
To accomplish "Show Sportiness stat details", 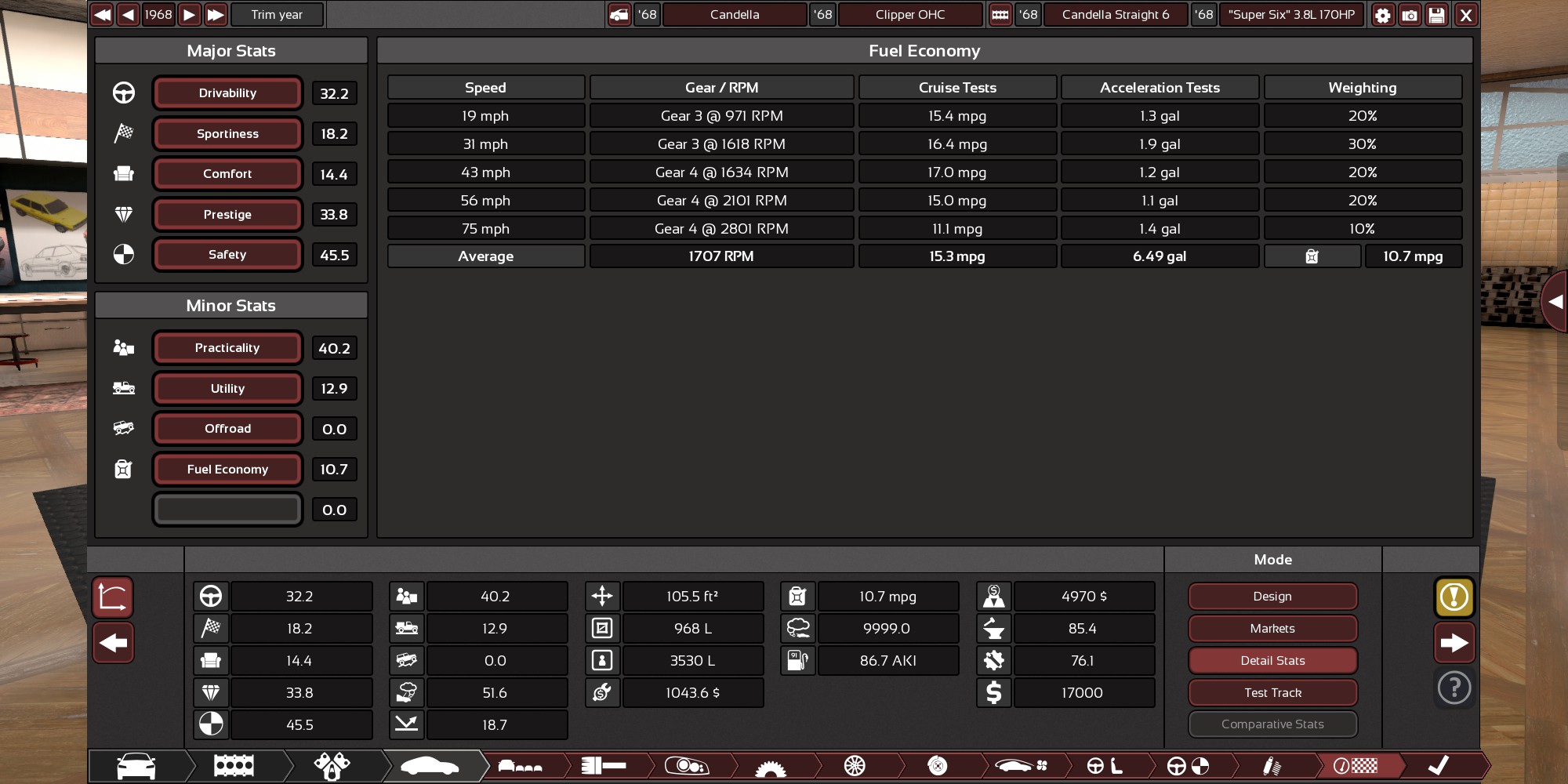I will click(x=227, y=134).
